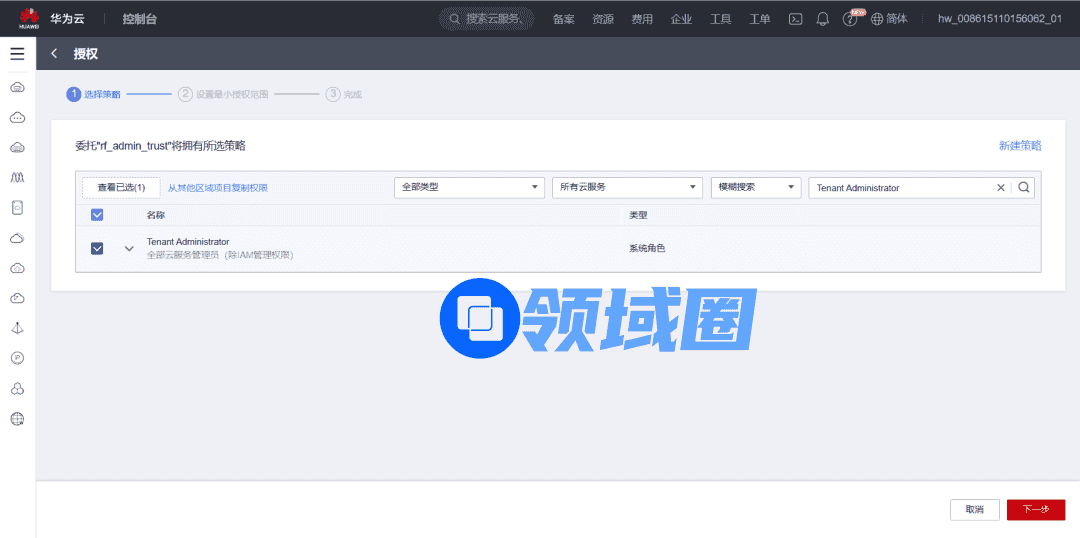Open the 工单 menu in the top bar
This screenshot has width=1080, height=538.
tap(760, 19)
